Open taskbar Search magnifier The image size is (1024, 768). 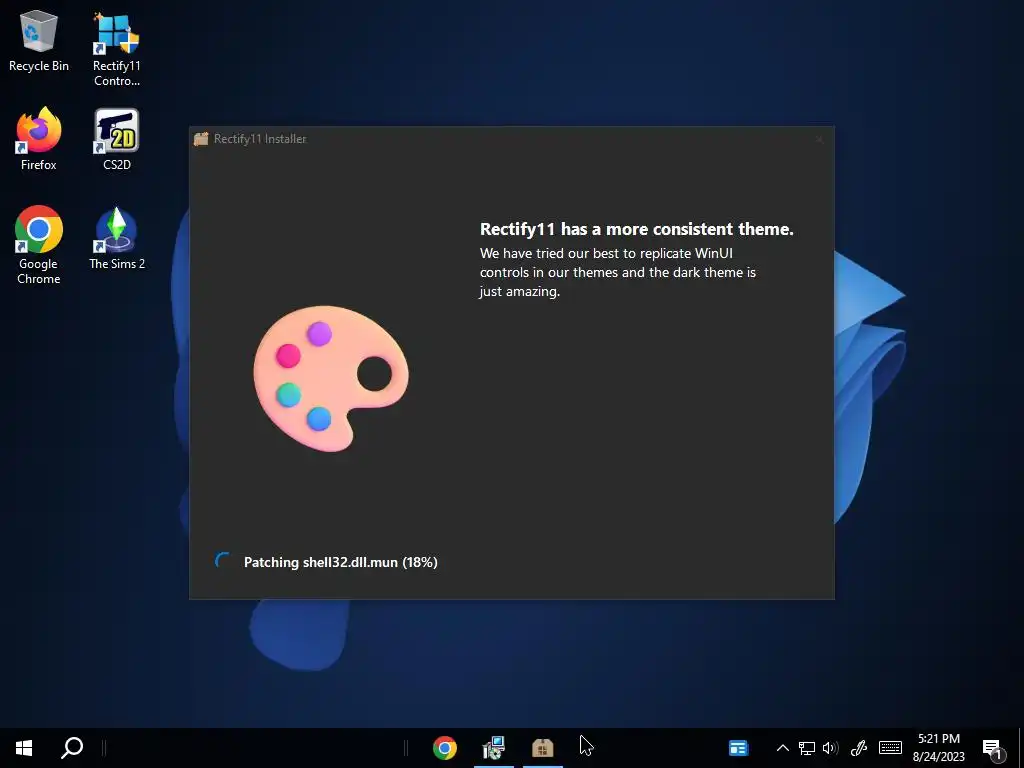click(x=72, y=748)
